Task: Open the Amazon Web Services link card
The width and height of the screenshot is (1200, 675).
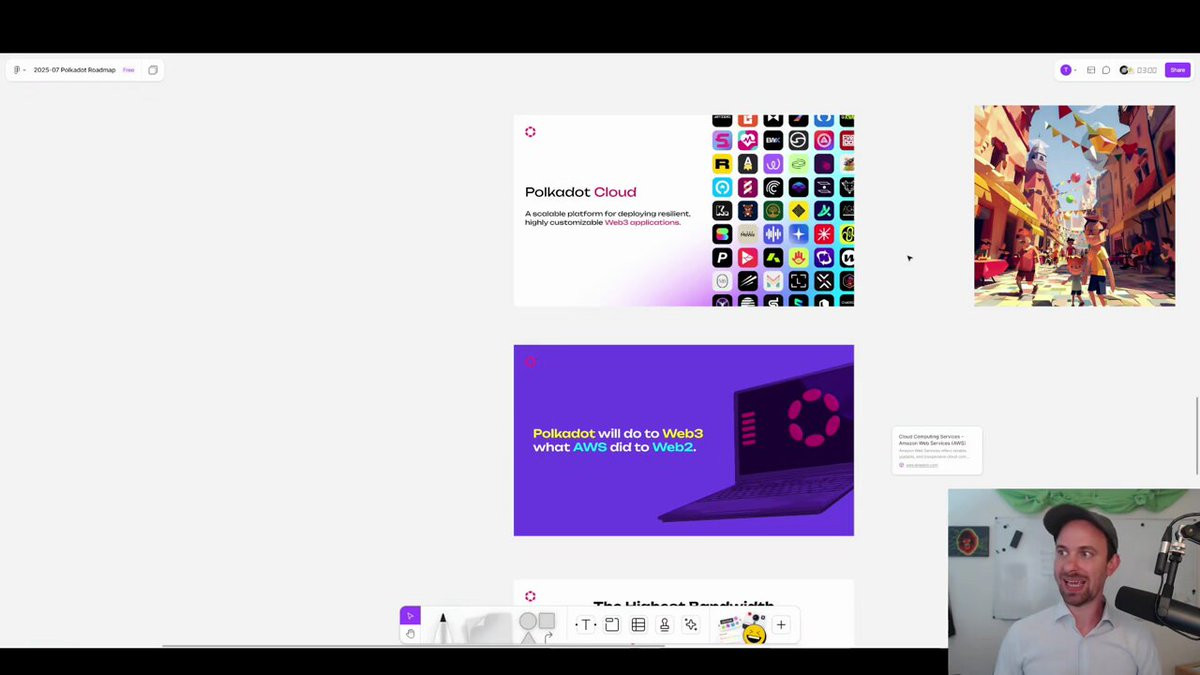Action: click(x=937, y=451)
